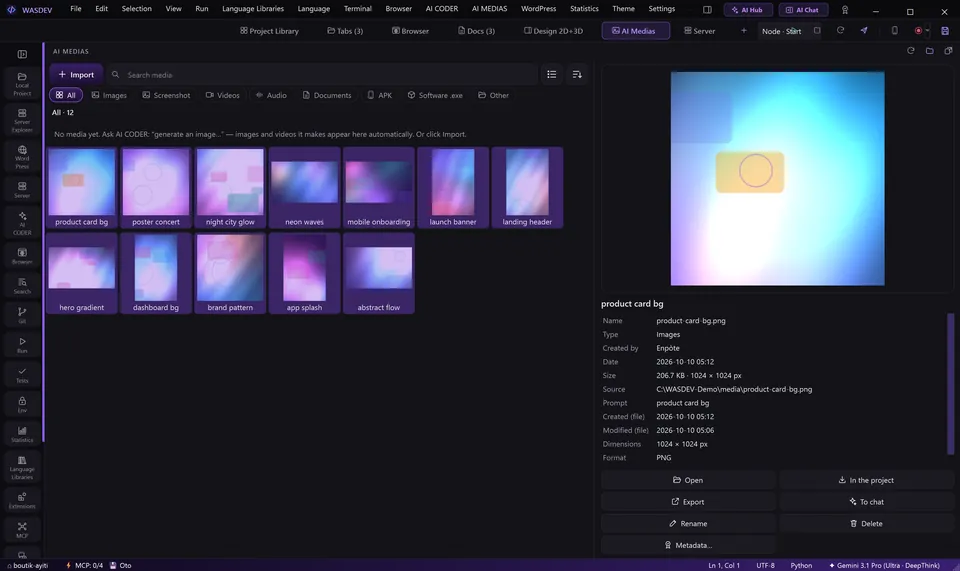Click the To chat button

click(x=866, y=502)
